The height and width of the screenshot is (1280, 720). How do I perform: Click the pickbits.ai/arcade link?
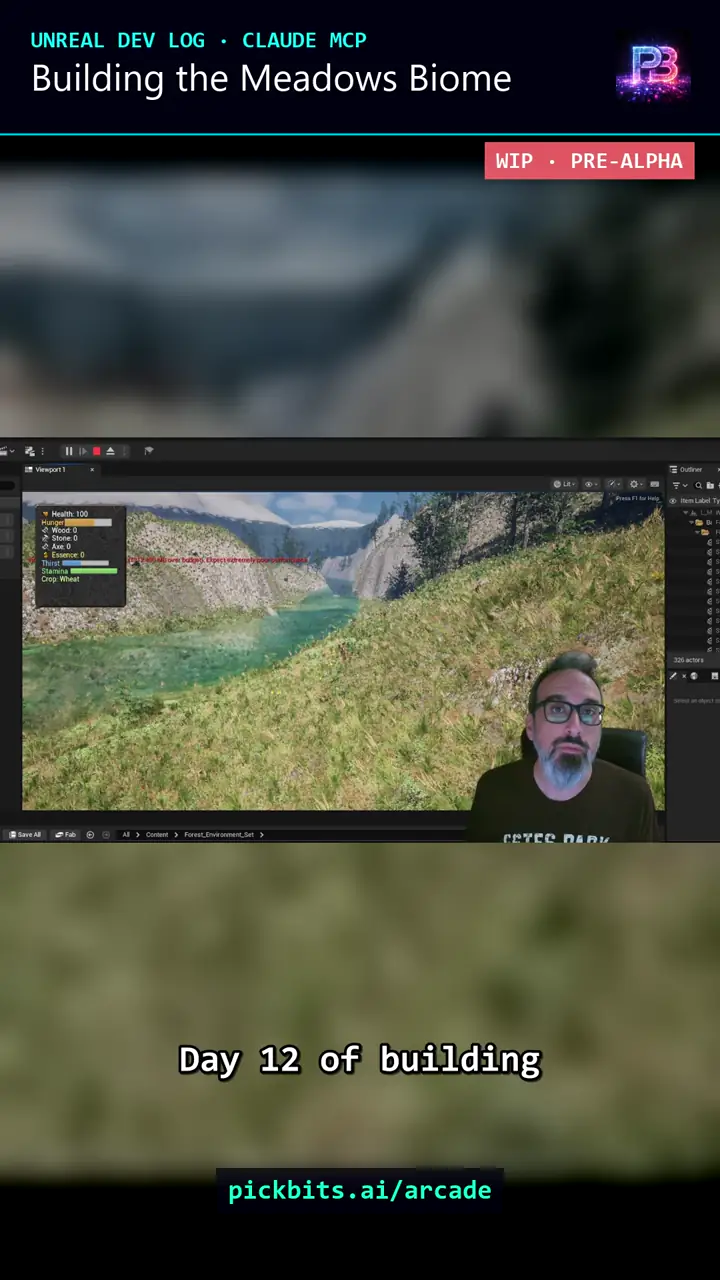click(360, 1190)
